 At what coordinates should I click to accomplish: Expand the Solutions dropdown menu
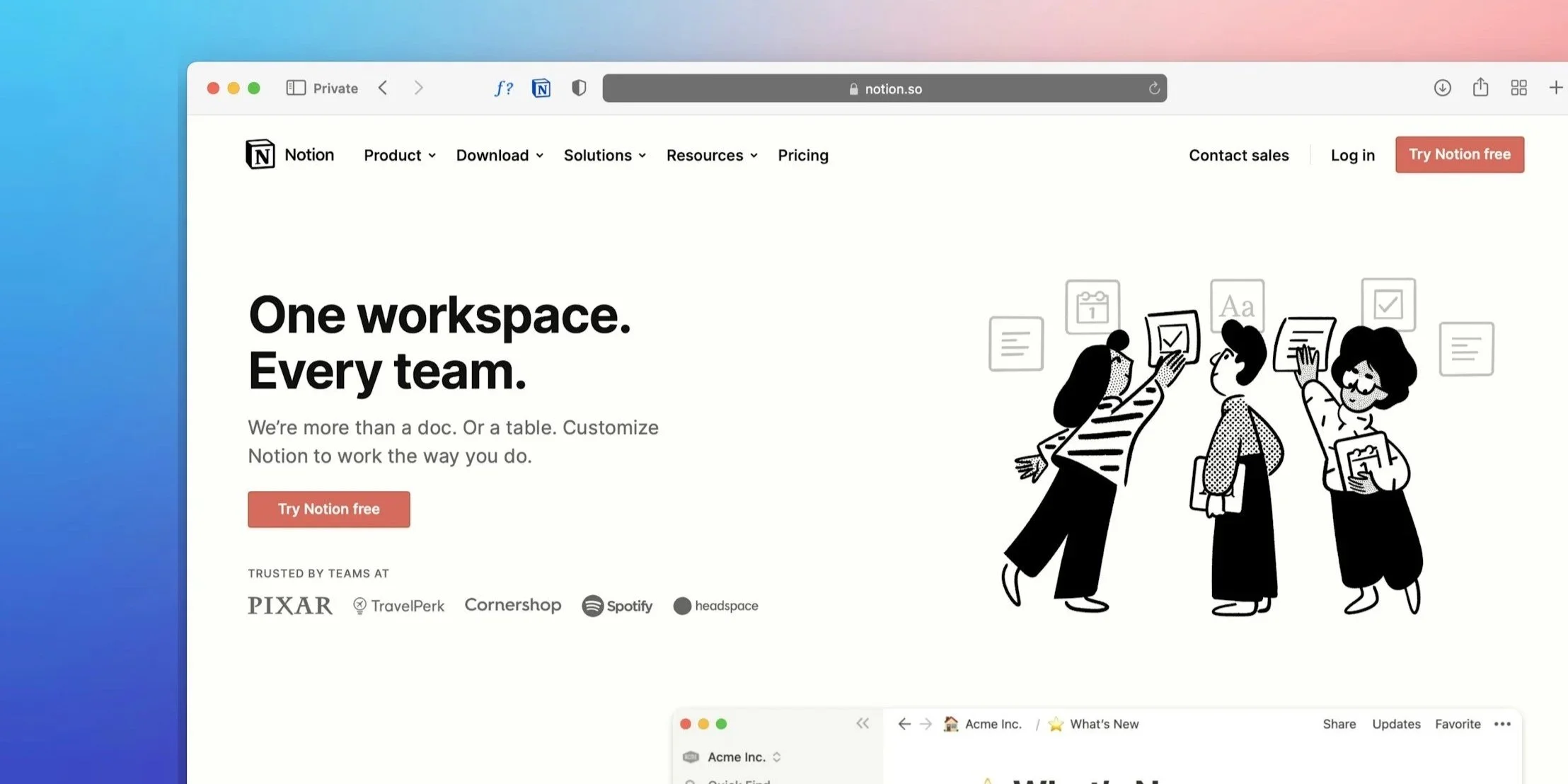[604, 155]
